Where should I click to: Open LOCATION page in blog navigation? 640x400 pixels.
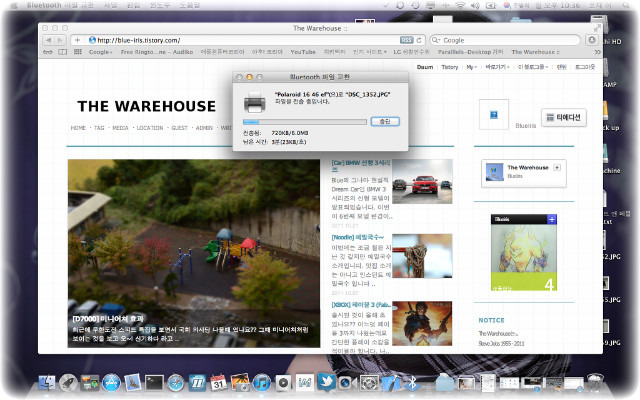[x=150, y=128]
